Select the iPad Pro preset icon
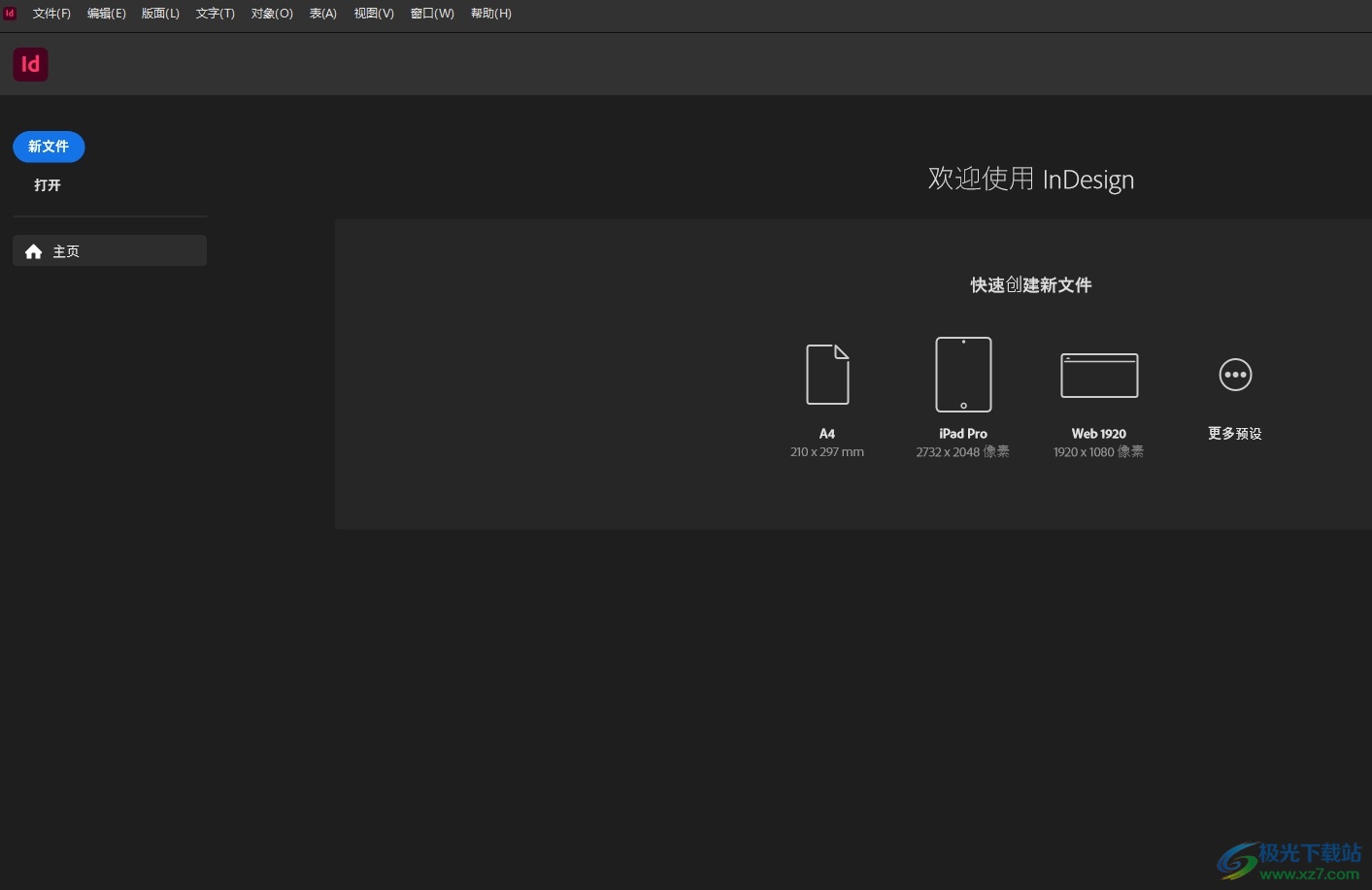The image size is (1372, 890). click(x=963, y=375)
